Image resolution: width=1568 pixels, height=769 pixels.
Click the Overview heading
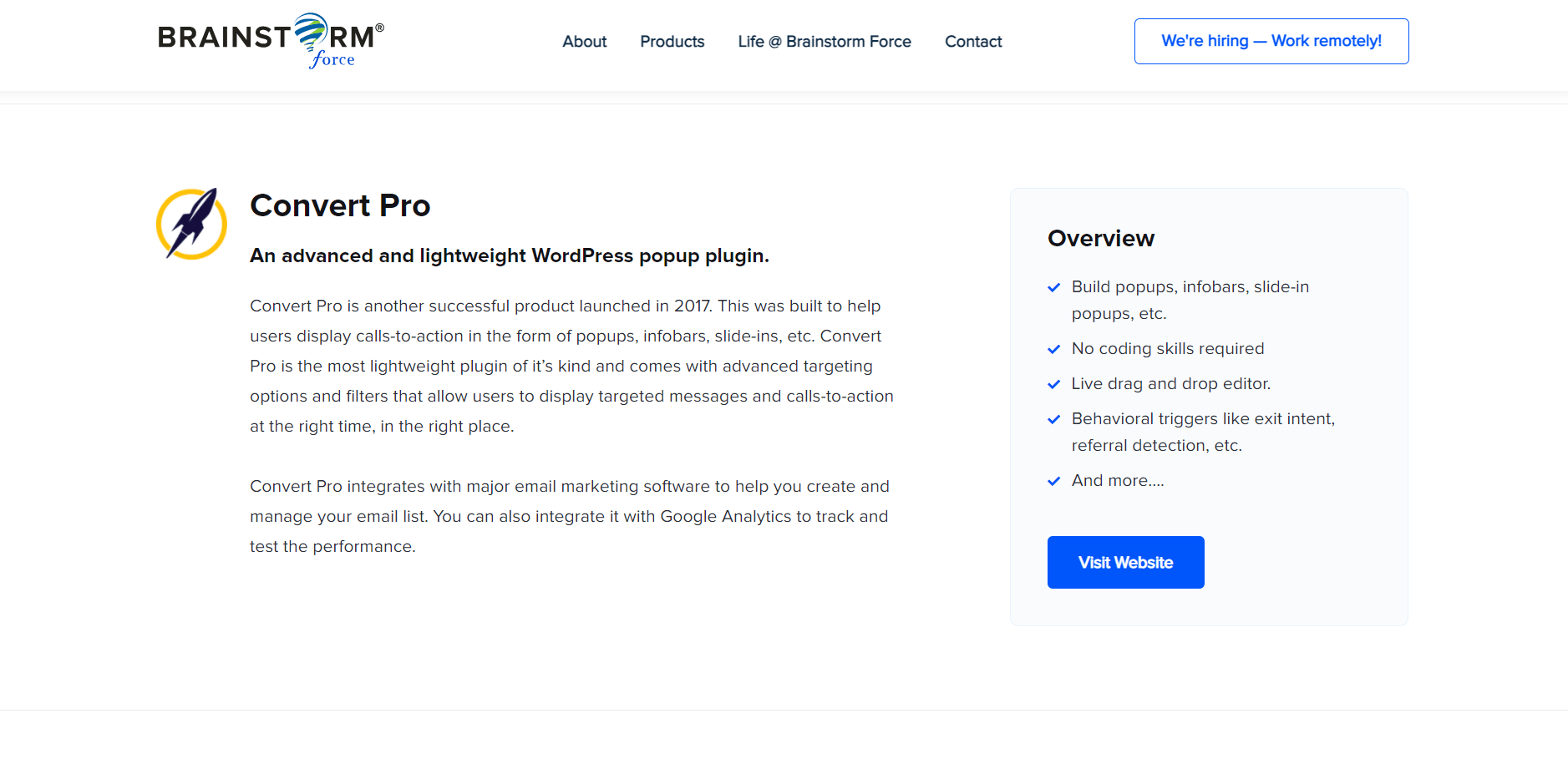tap(1101, 239)
